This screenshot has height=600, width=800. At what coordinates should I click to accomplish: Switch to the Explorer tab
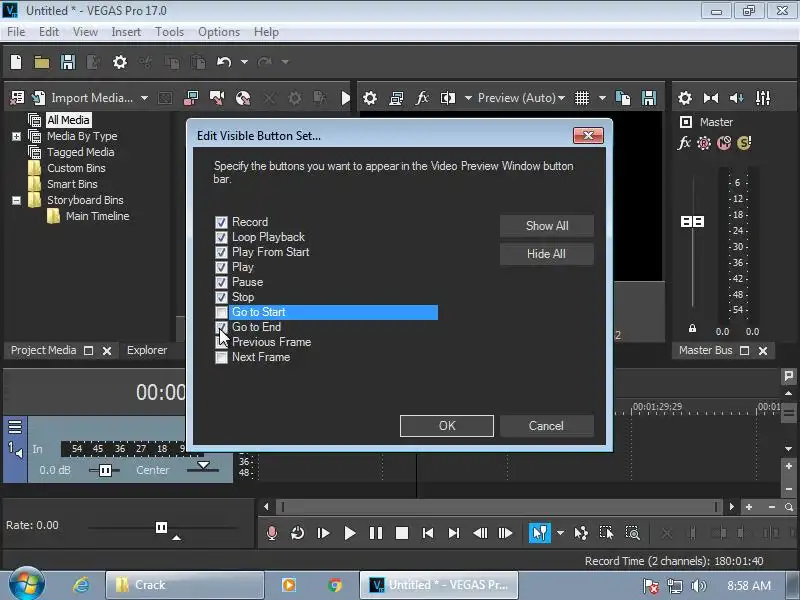(x=147, y=351)
